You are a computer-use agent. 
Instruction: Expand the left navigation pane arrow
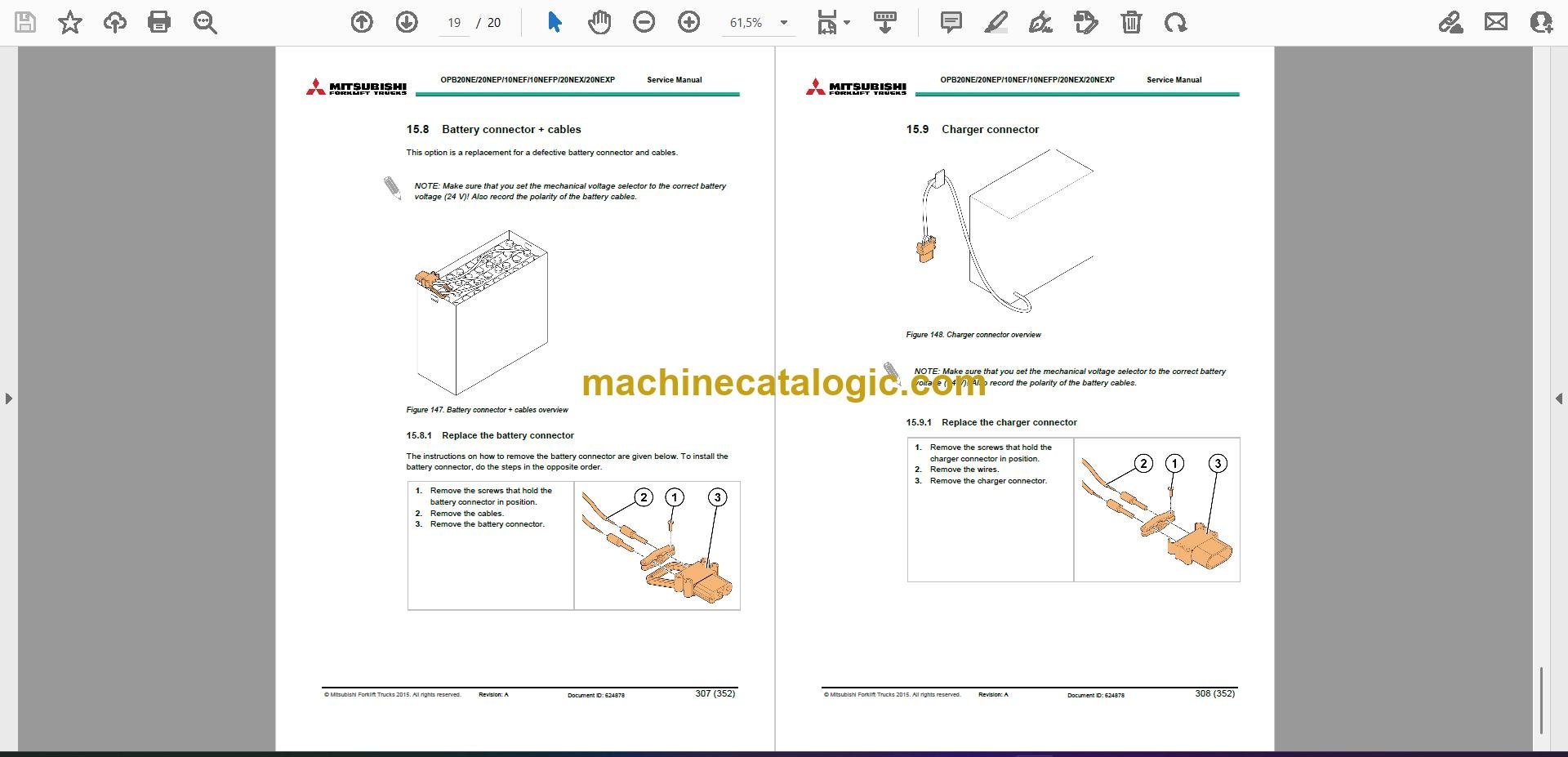pyautogui.click(x=8, y=399)
